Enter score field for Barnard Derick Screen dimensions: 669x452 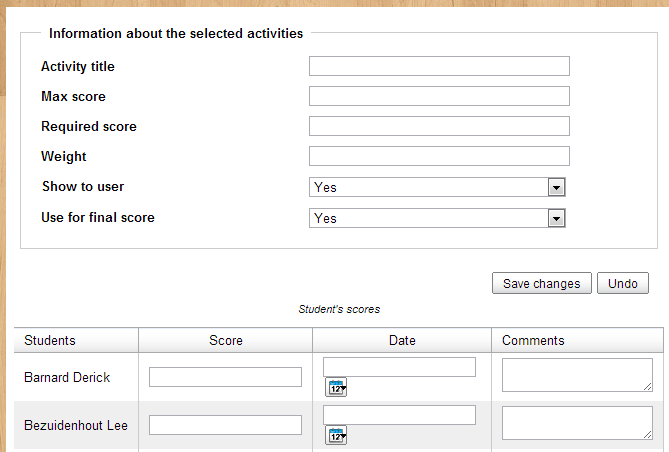(225, 377)
